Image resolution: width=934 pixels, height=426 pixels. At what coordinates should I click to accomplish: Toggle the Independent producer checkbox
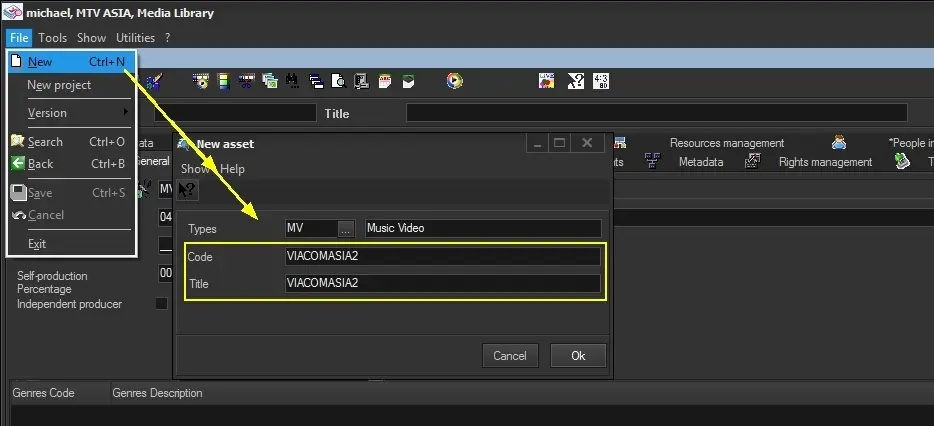pos(161,304)
